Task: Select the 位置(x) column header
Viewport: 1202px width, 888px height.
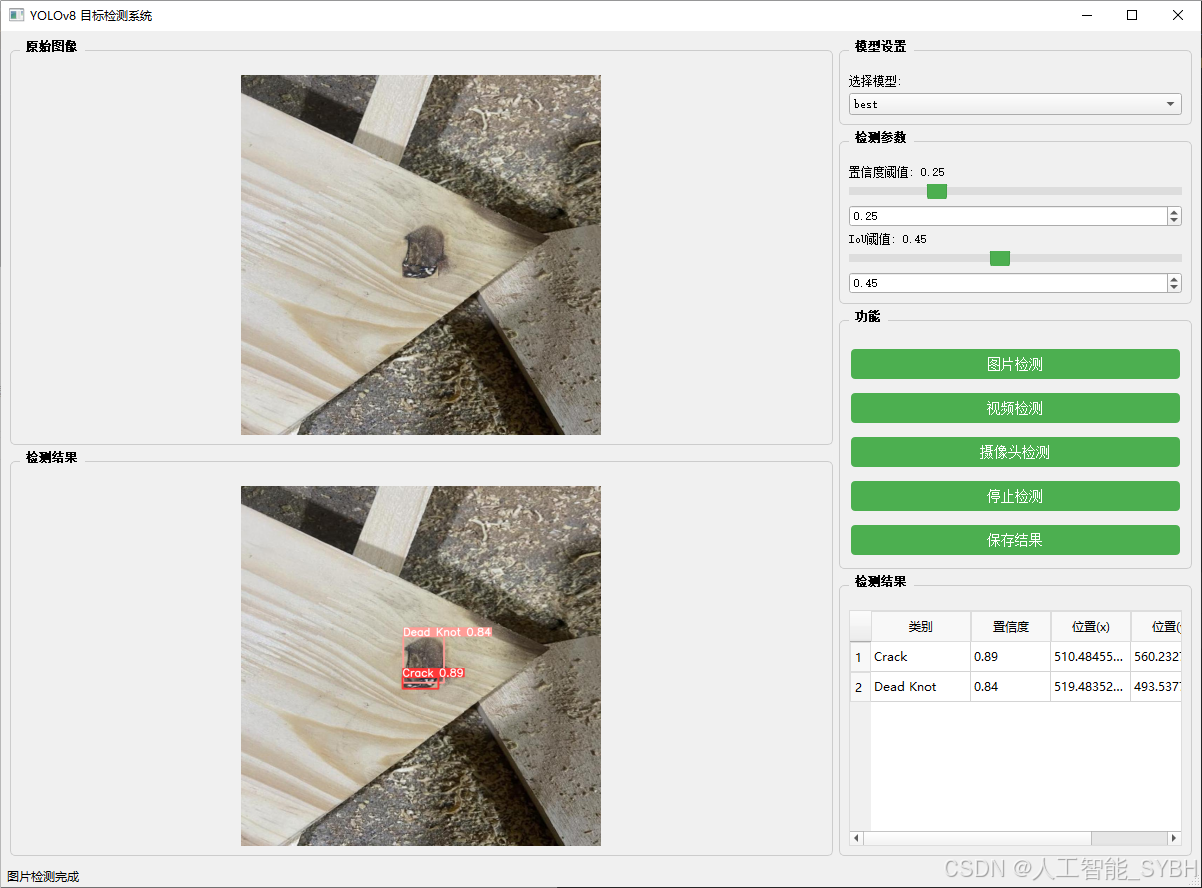Action: click(1091, 627)
